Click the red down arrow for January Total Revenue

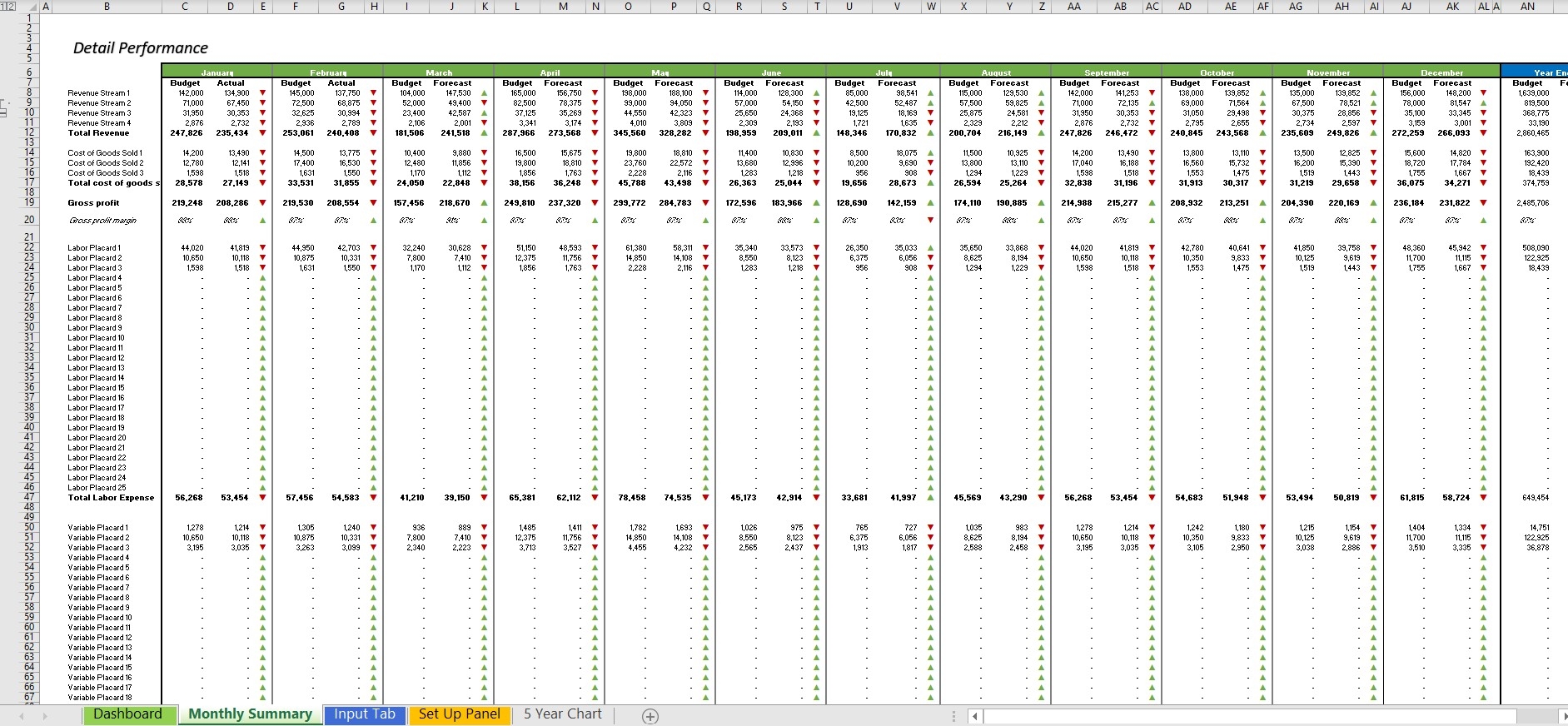[263, 133]
